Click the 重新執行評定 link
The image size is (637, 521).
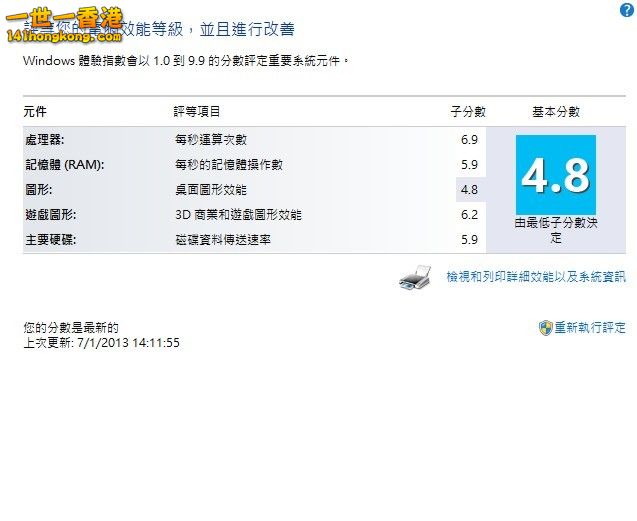pos(590,327)
